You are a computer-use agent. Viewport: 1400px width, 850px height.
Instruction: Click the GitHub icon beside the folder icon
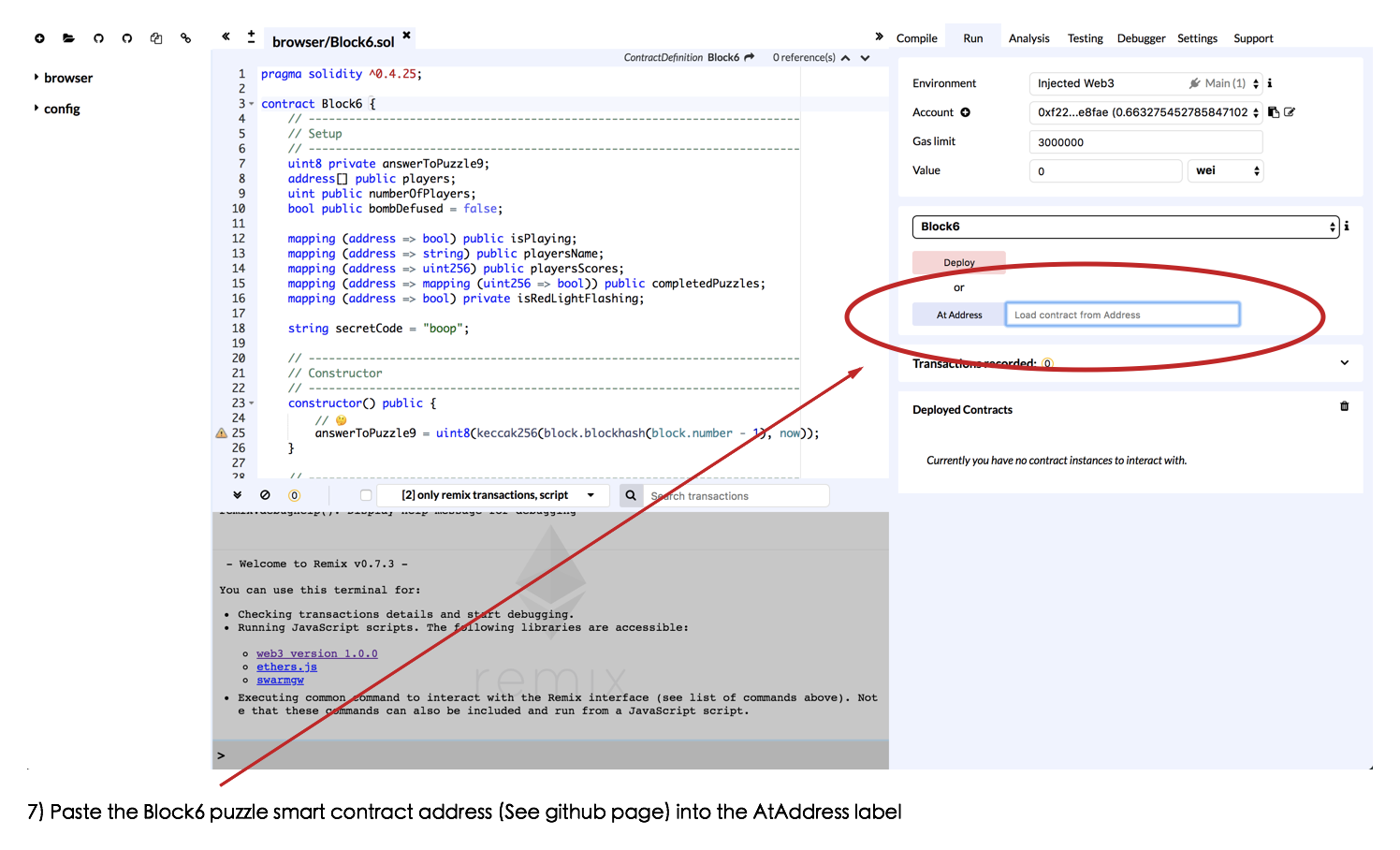pos(98,38)
